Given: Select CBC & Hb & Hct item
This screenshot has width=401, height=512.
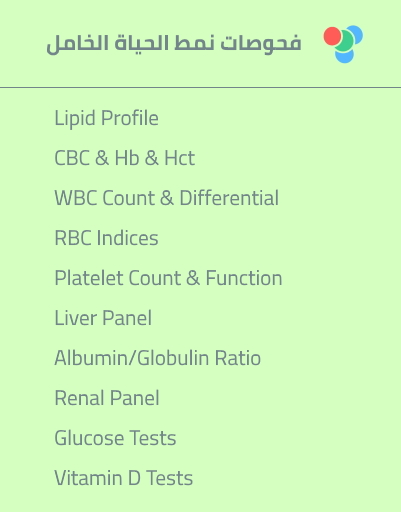Looking at the screenshot, I should click(x=124, y=158).
